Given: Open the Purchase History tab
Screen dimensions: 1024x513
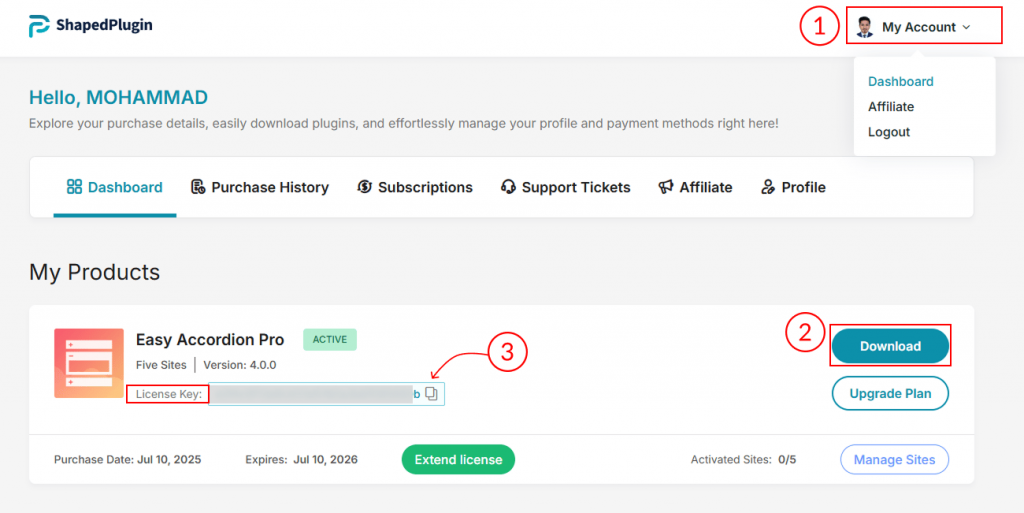Looking at the screenshot, I should (269, 187).
